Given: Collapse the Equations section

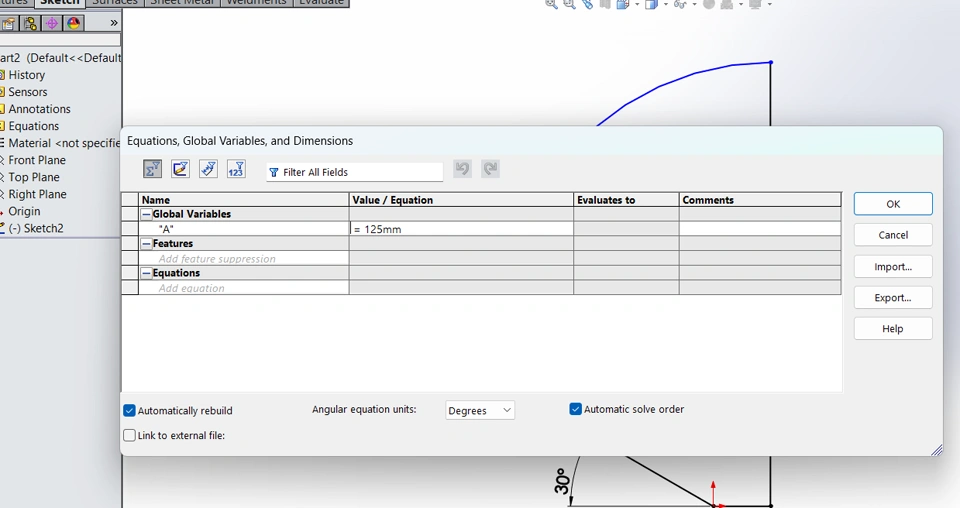Looking at the screenshot, I should coord(146,273).
